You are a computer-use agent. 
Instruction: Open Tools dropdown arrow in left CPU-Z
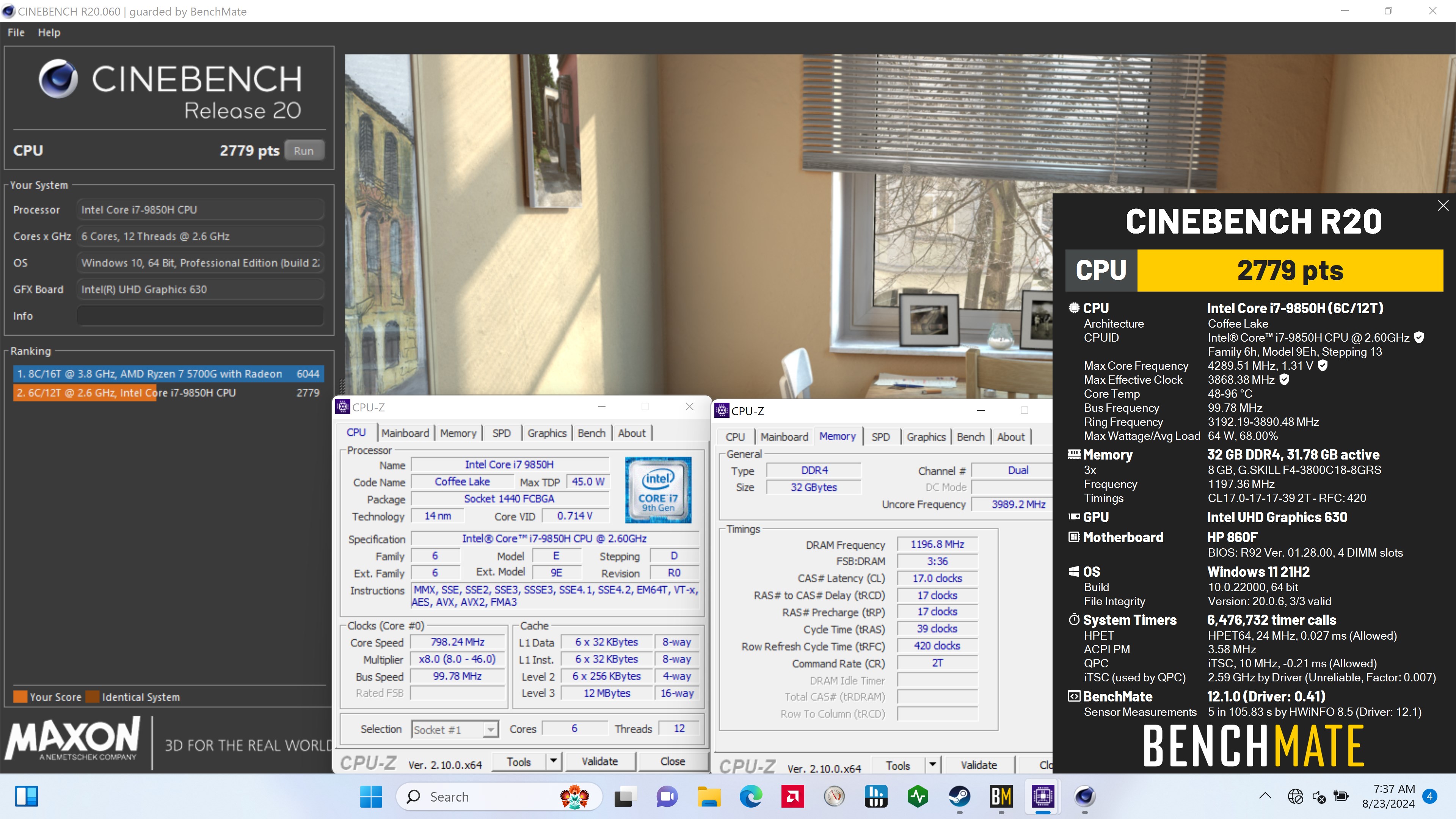click(x=553, y=761)
